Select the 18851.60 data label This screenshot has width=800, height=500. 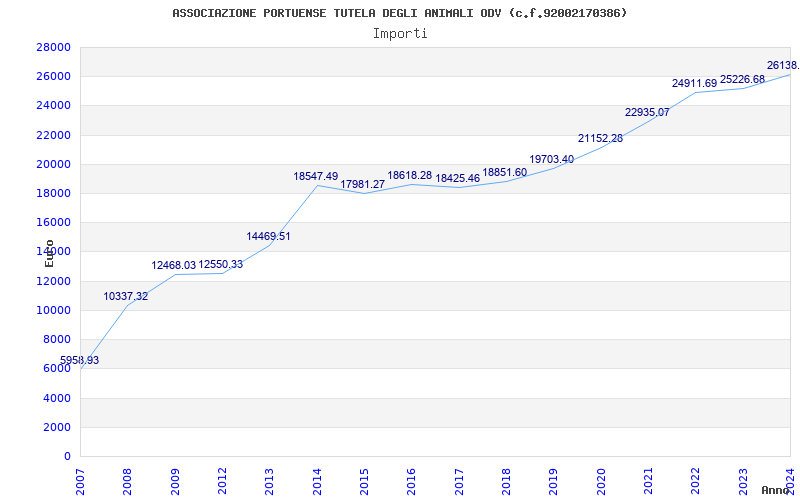coord(505,172)
